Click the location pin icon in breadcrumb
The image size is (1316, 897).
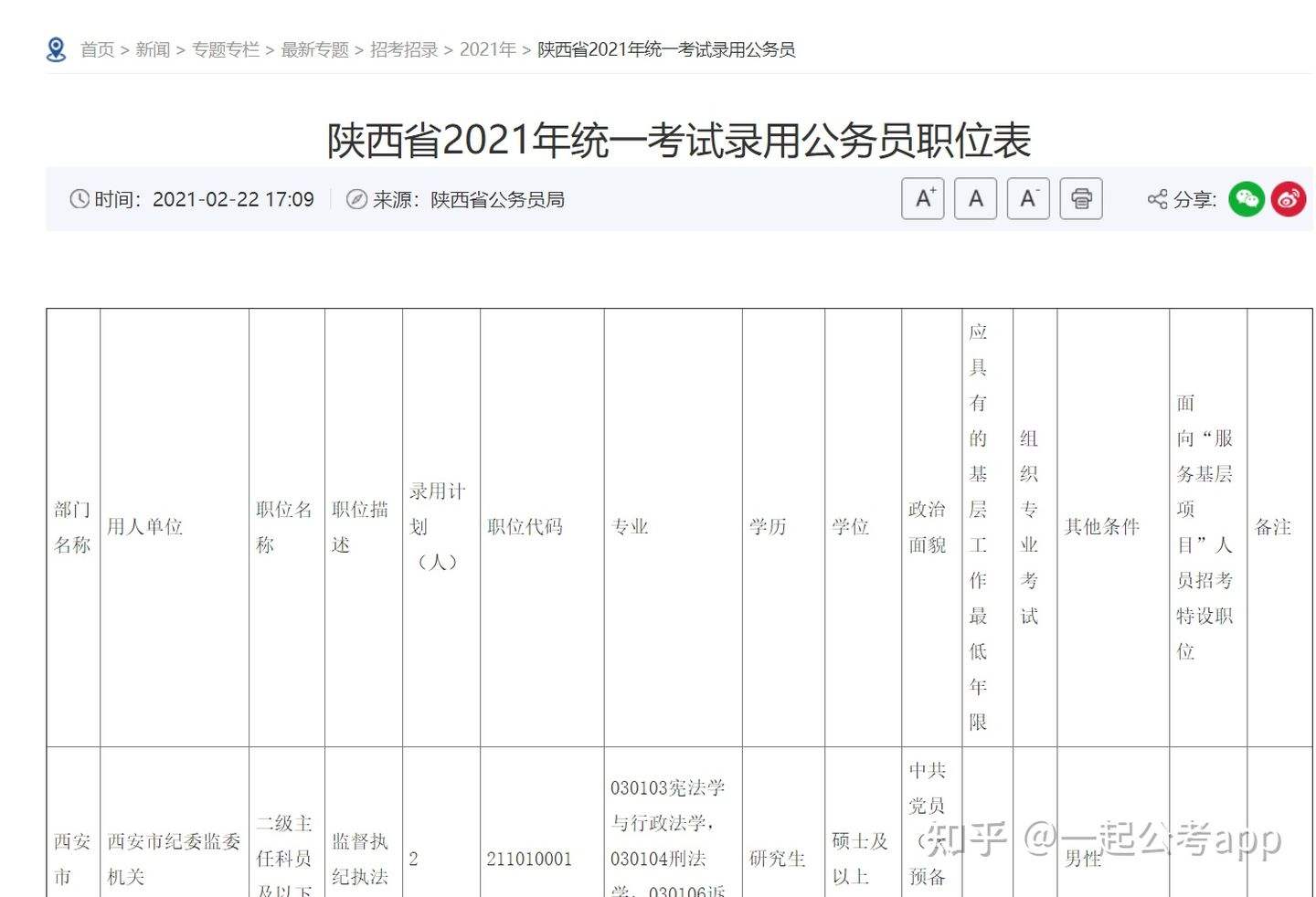point(57,49)
